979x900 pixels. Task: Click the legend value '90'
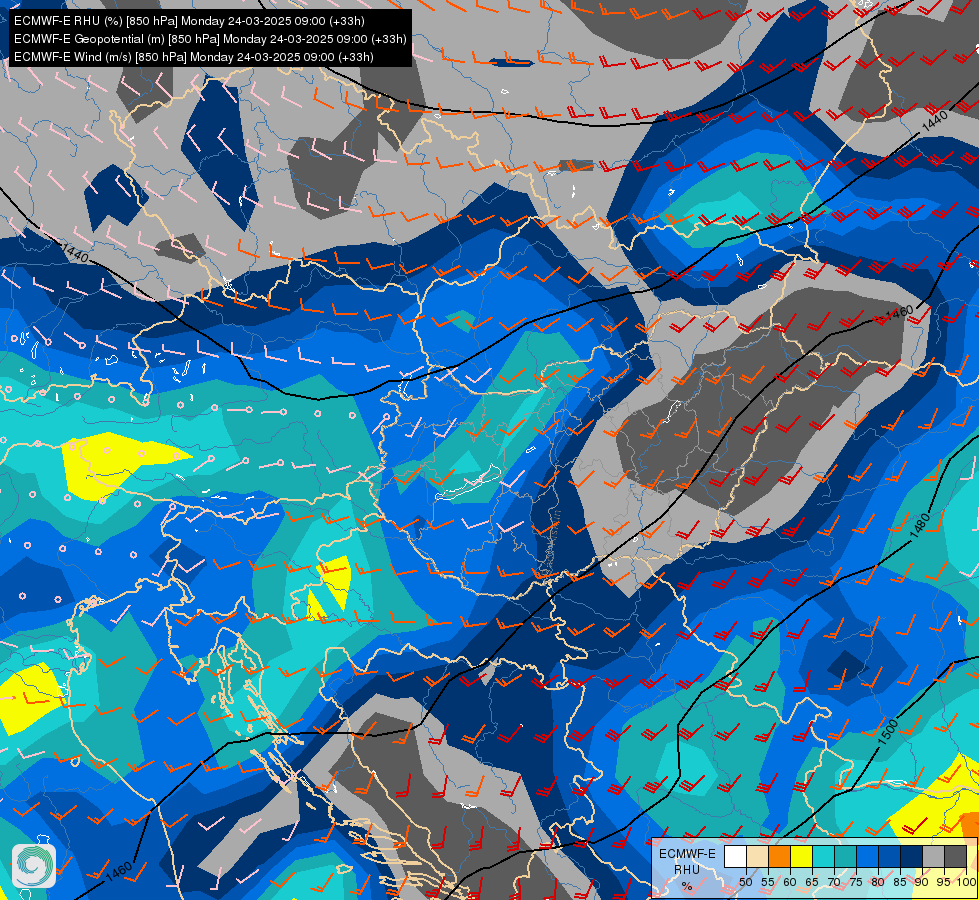tap(922, 883)
